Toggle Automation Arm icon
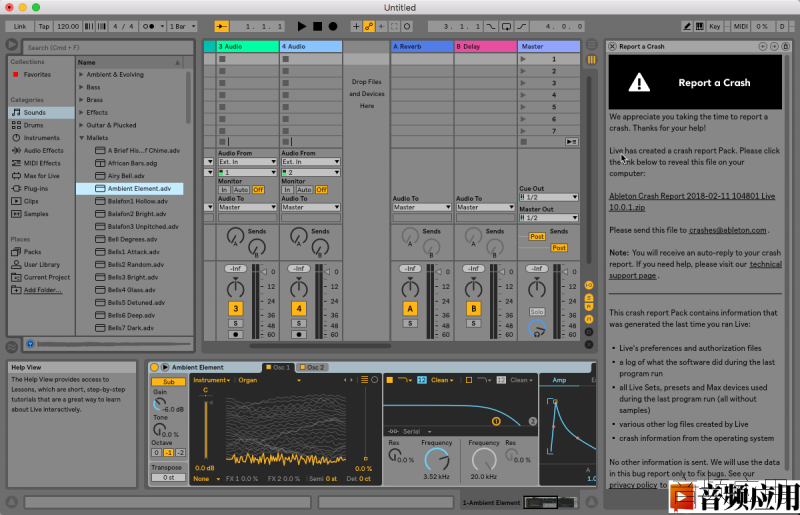This screenshot has width=800, height=515. point(368,27)
